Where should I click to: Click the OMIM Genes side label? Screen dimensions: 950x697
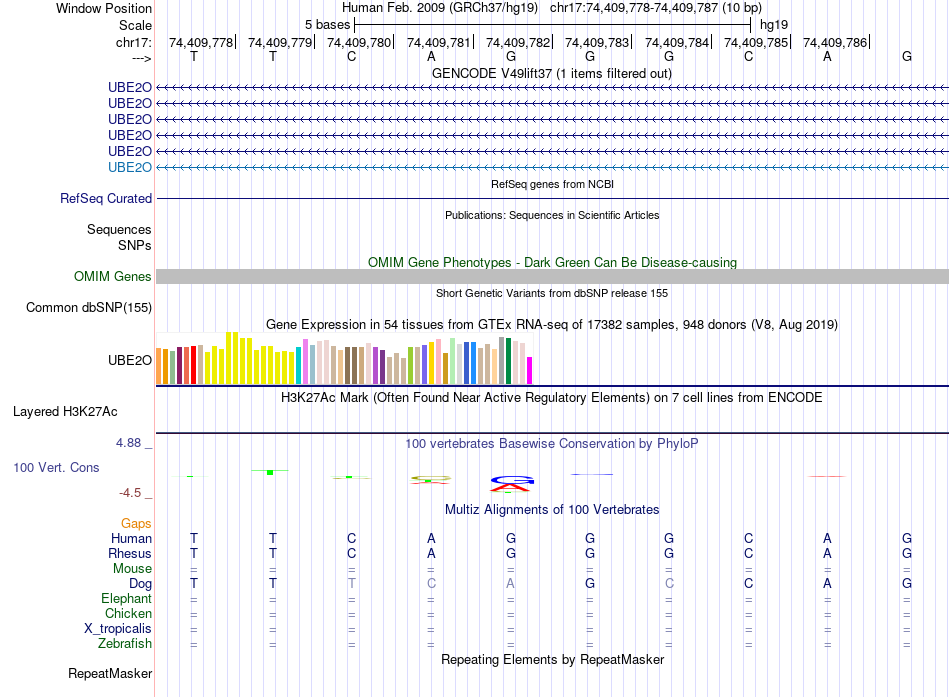(x=113, y=276)
